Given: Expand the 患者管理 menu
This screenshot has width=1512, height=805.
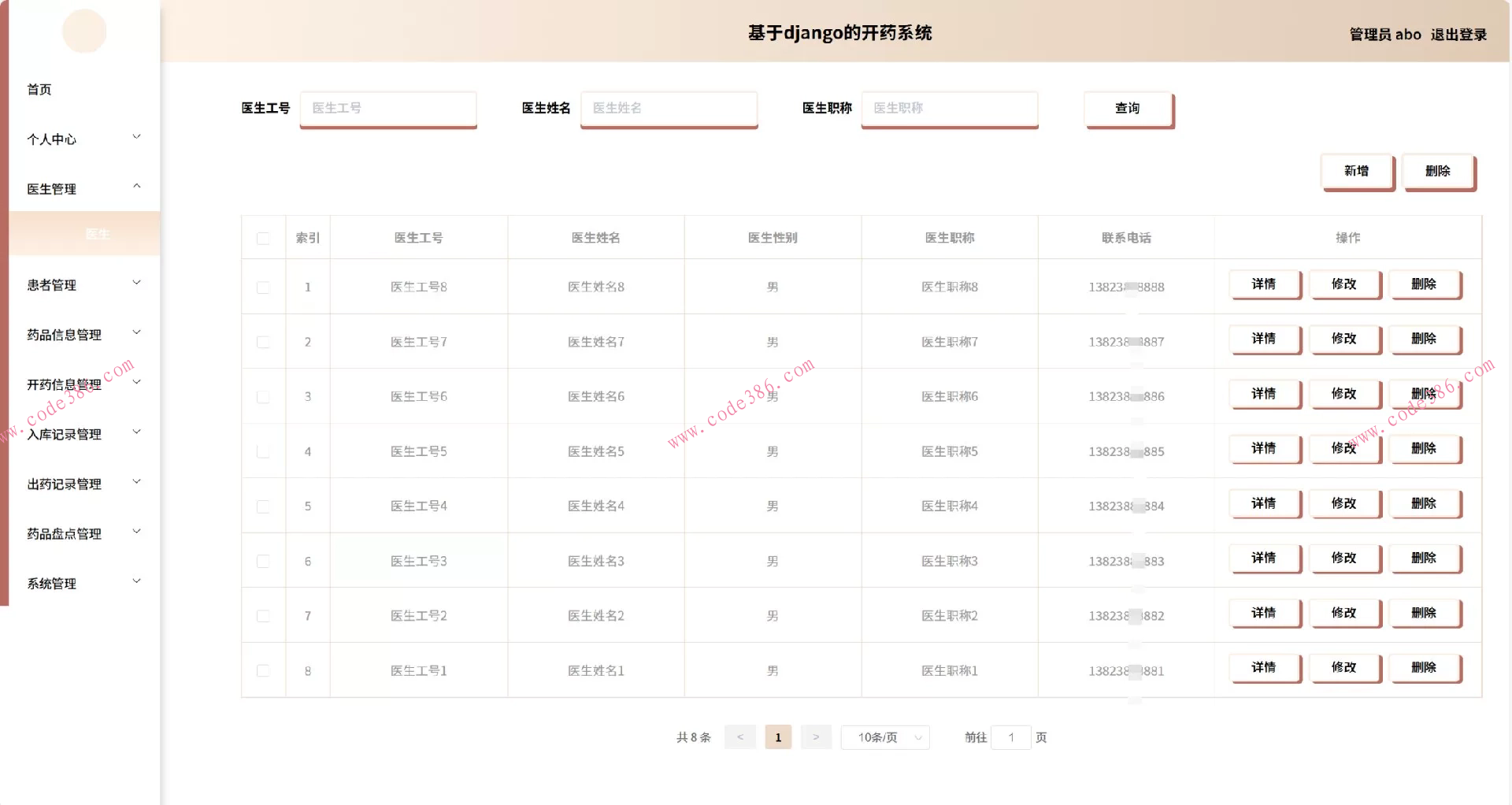Looking at the screenshot, I should tap(52, 285).
